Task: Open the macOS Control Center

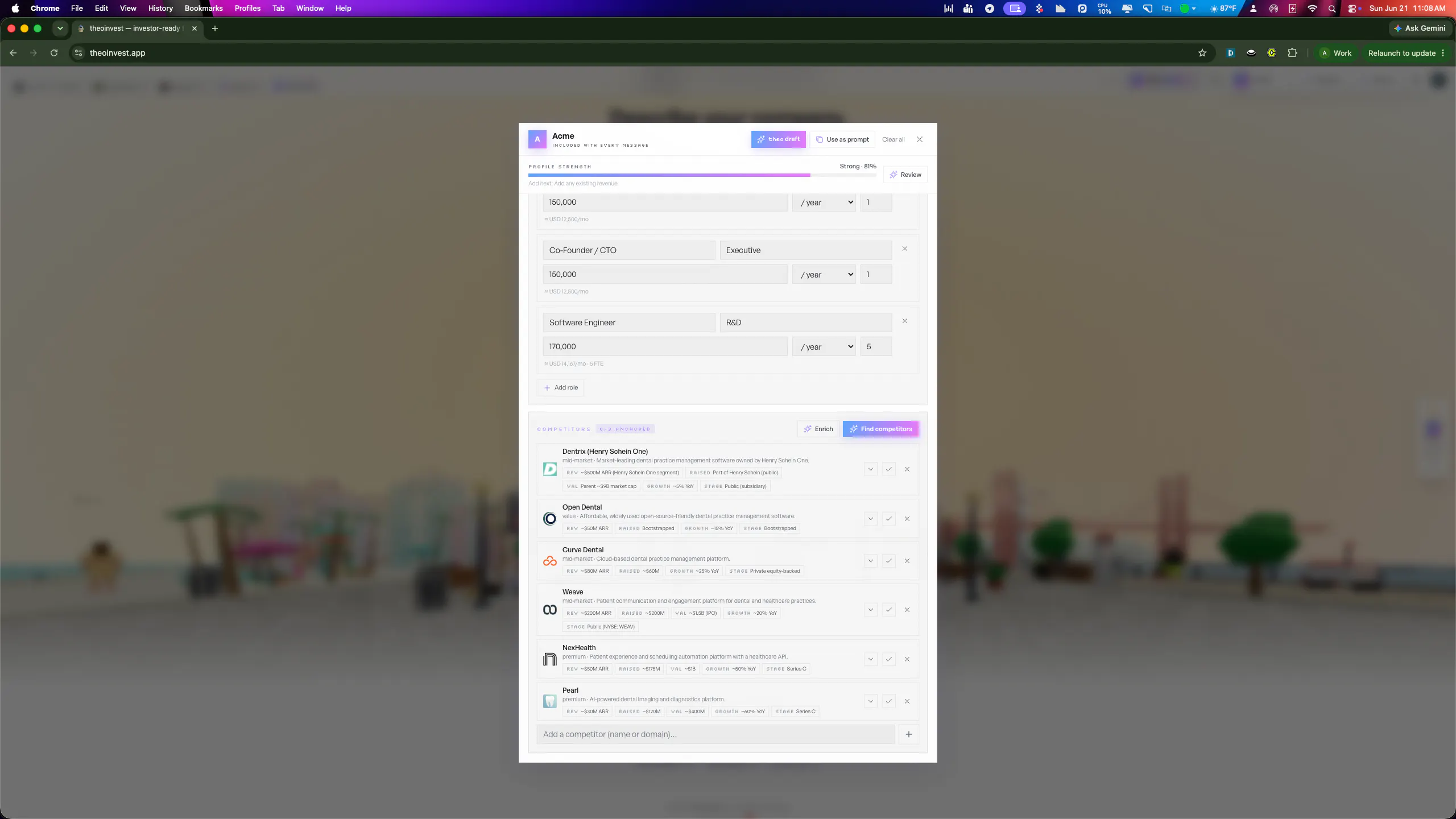Action: point(1352,9)
